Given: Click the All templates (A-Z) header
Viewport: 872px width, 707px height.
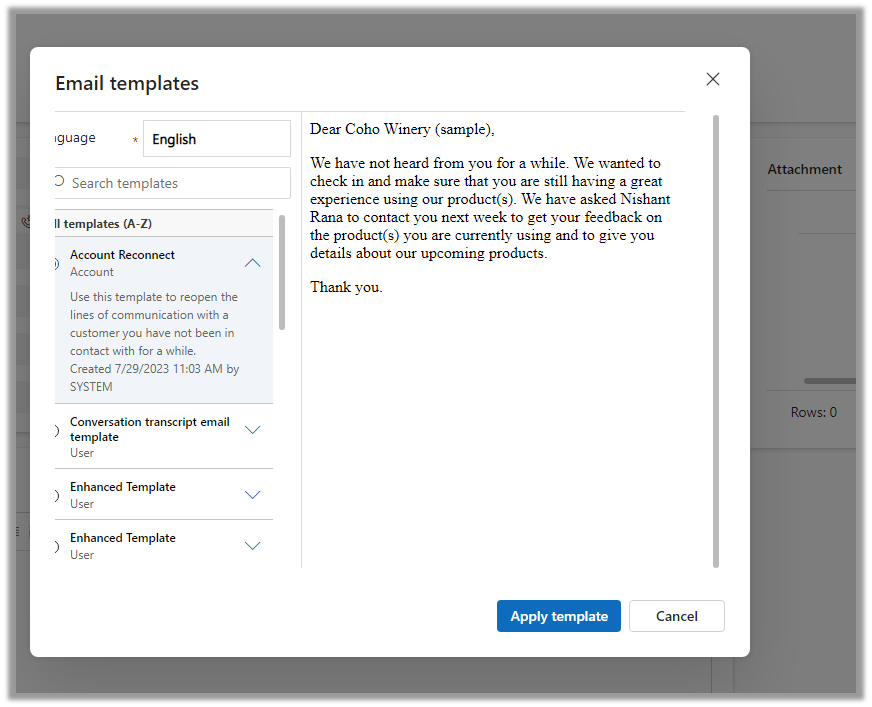Looking at the screenshot, I should coord(103,224).
